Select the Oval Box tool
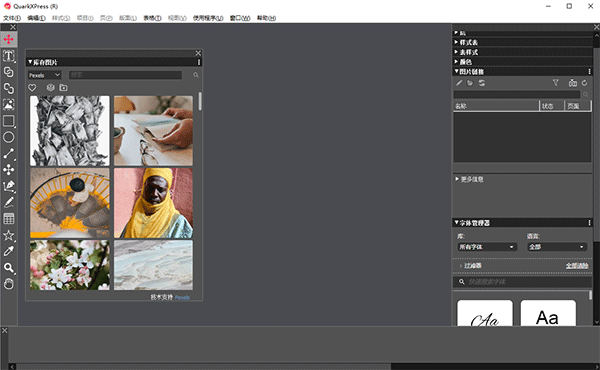Image resolution: width=600 pixels, height=370 pixels. pyautogui.click(x=8, y=137)
